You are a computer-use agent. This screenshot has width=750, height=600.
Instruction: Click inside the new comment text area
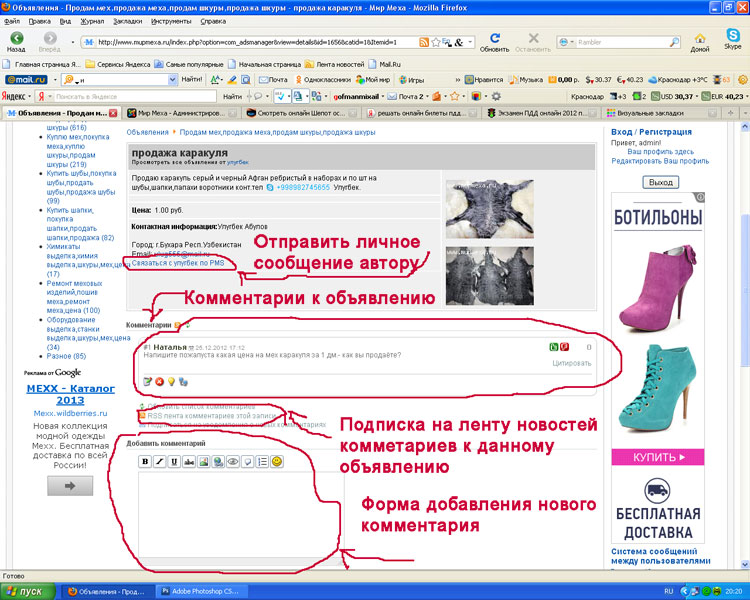pyautogui.click(x=241, y=514)
